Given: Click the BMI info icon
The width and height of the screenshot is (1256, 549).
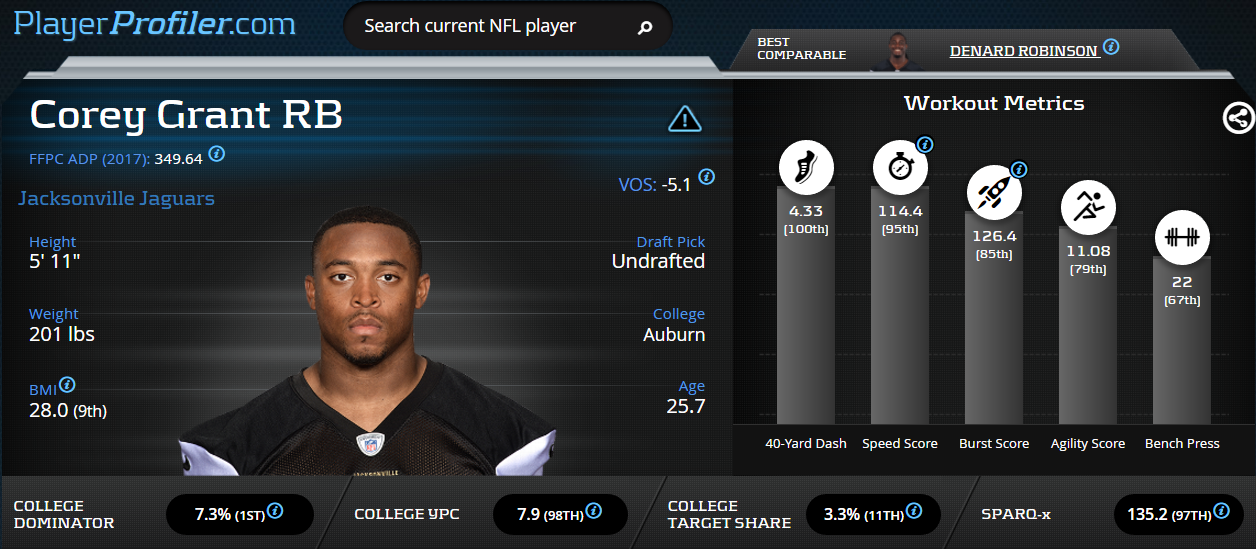Looking at the screenshot, I should click(x=67, y=385).
